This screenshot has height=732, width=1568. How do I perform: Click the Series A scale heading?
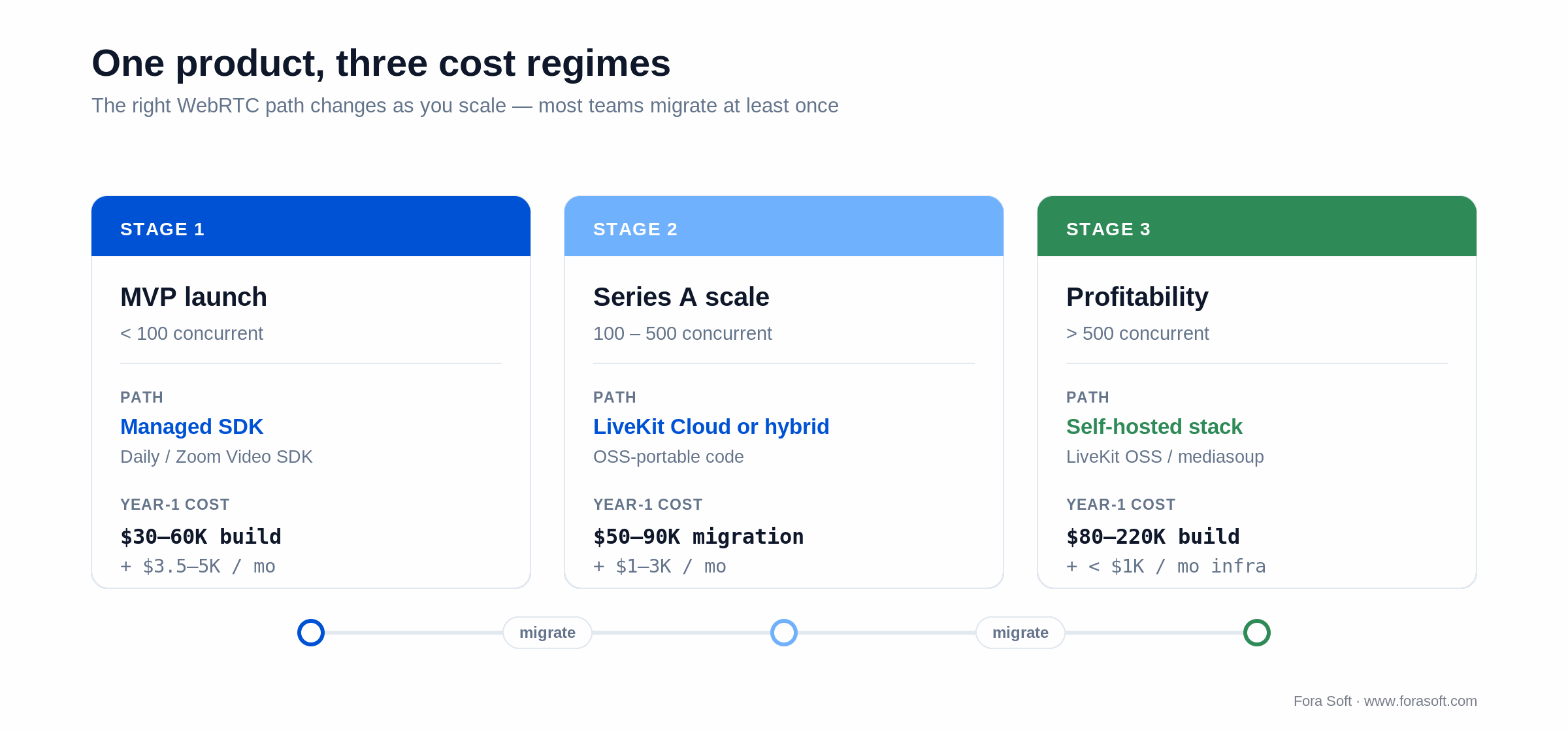point(681,297)
